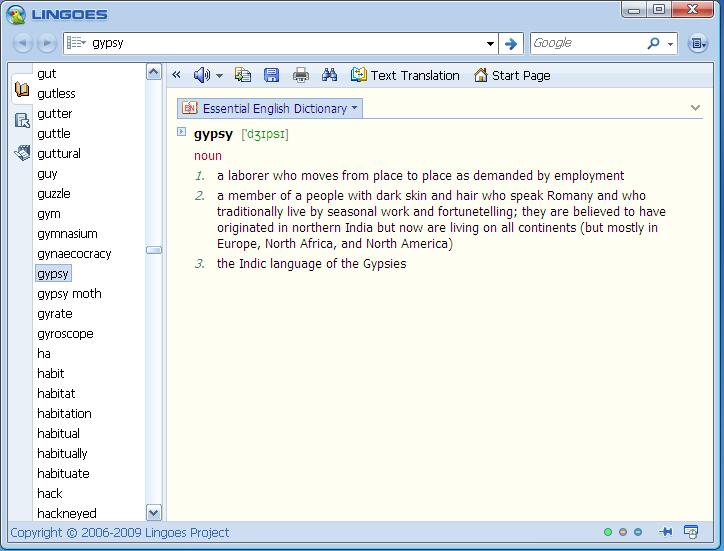724x551 pixels.
Task: Select 'guy' in the word list
Action: click(x=48, y=174)
